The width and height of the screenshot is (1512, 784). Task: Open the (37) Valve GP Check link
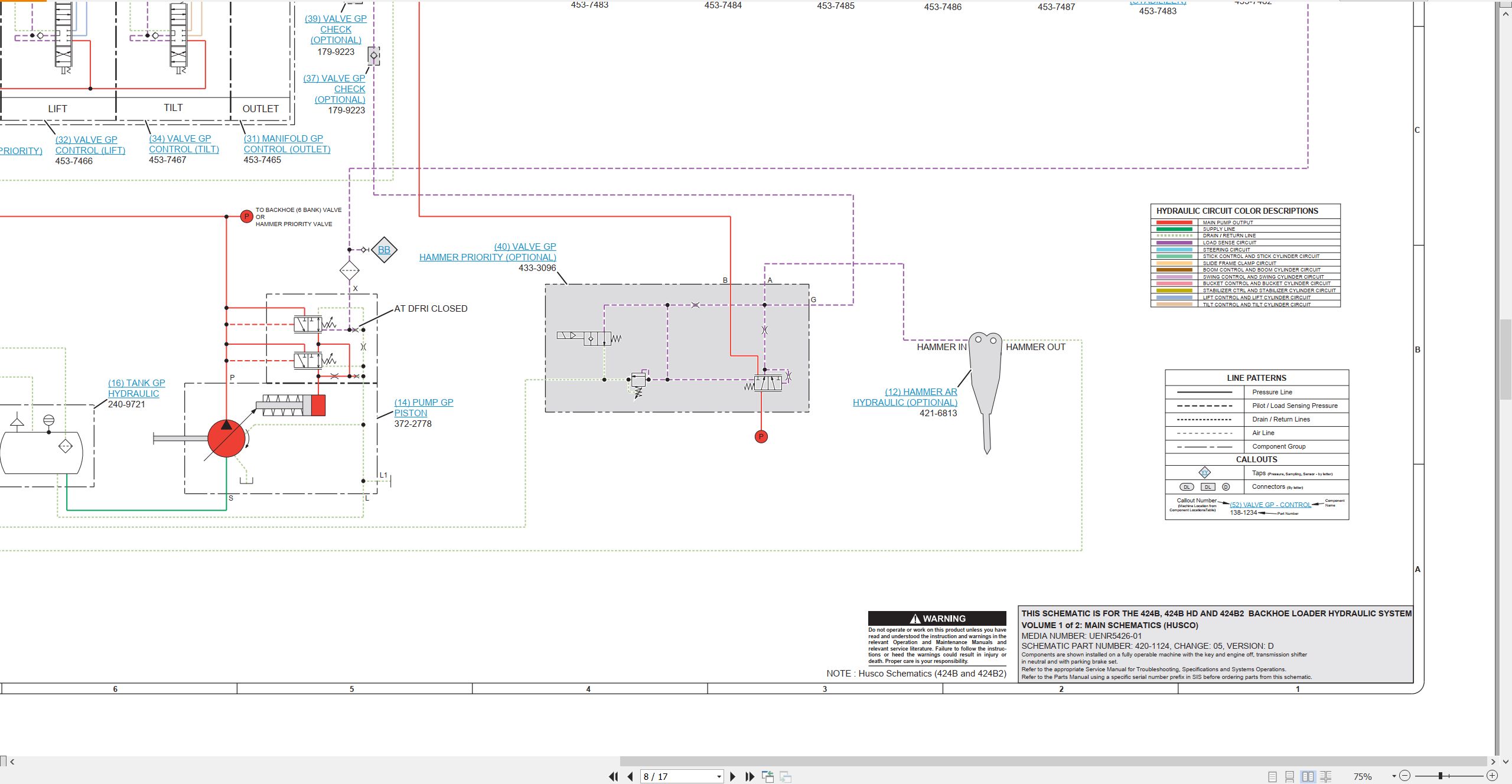click(x=335, y=89)
